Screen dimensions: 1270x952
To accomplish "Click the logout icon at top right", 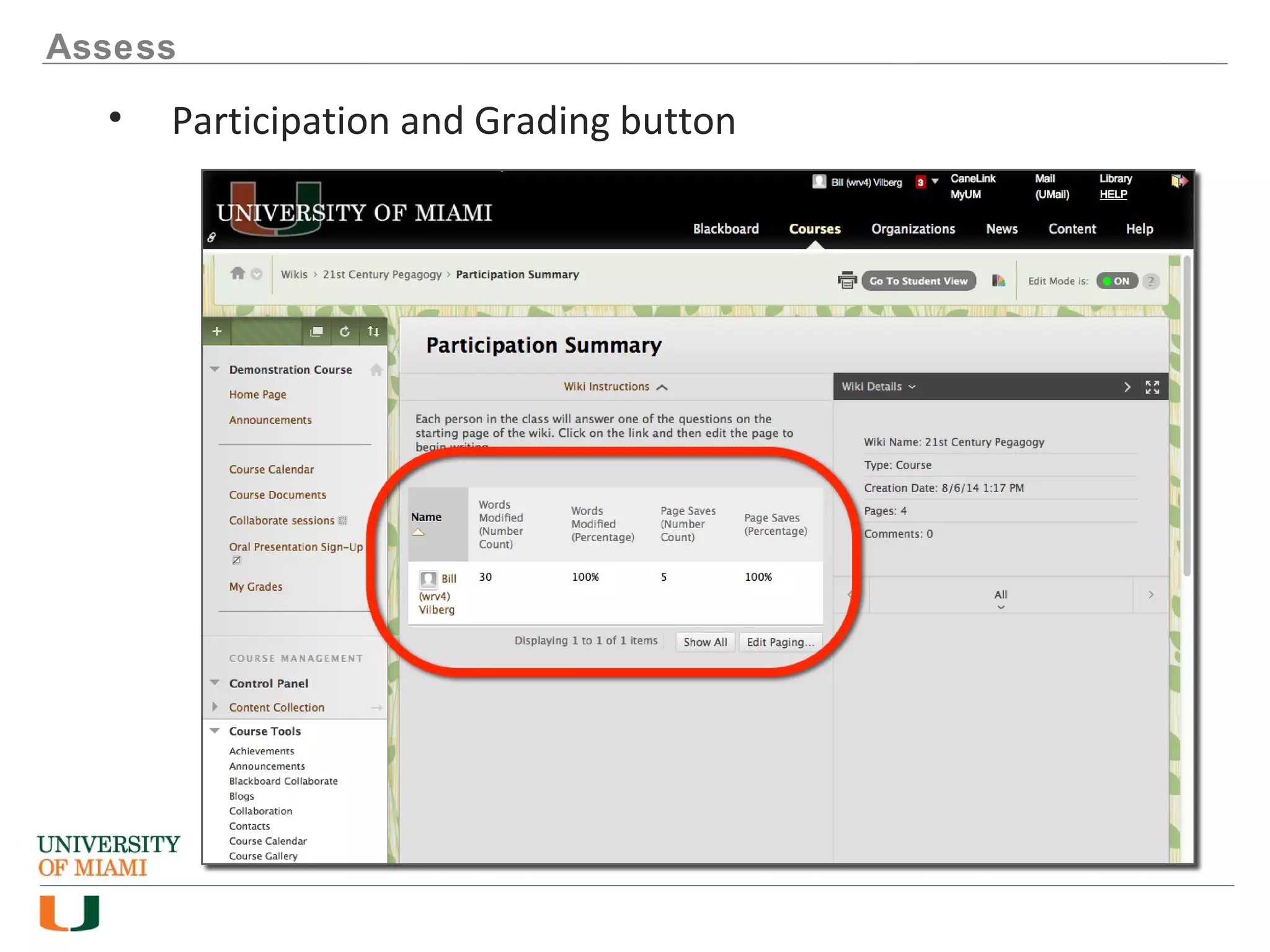I will click(1179, 181).
